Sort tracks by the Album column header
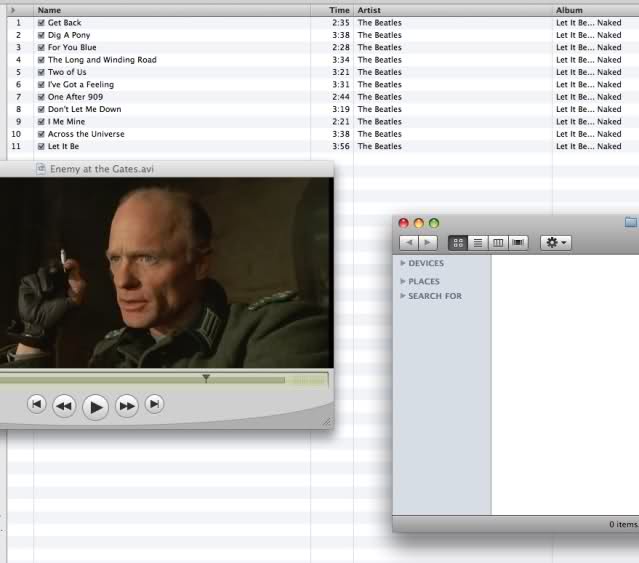 click(596, 10)
